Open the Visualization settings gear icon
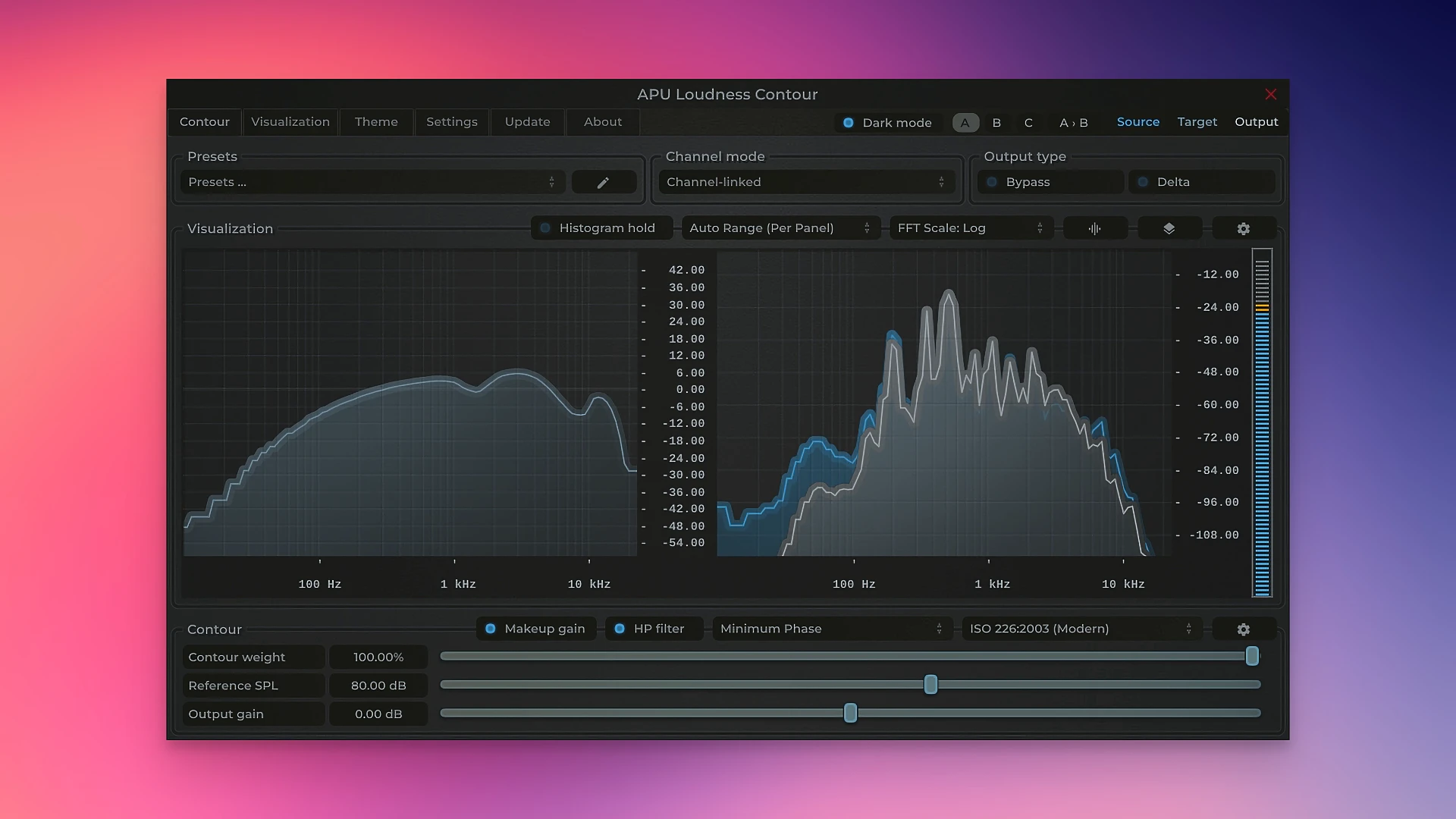This screenshot has height=819, width=1456. pyautogui.click(x=1243, y=227)
